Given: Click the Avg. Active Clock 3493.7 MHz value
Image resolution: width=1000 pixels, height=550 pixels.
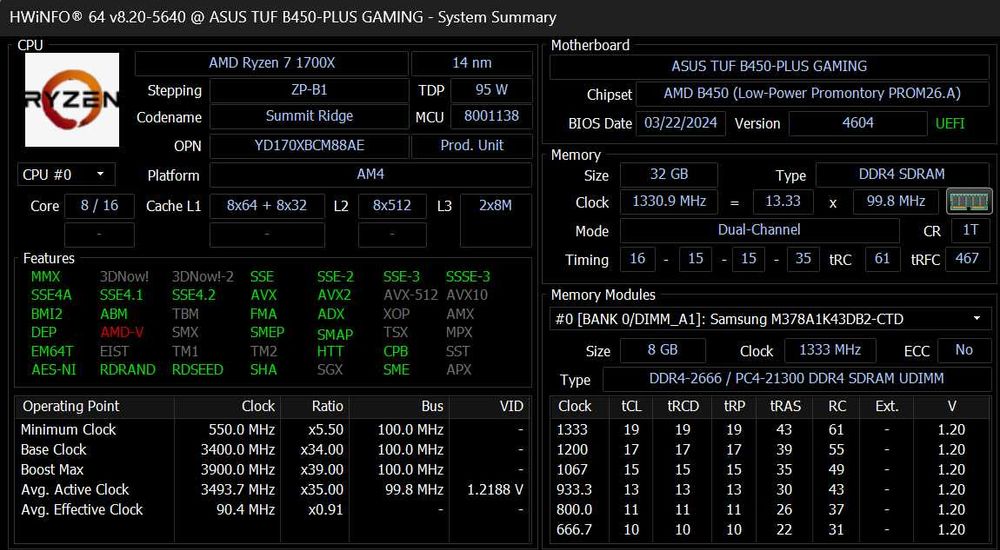Looking at the screenshot, I should (237, 490).
